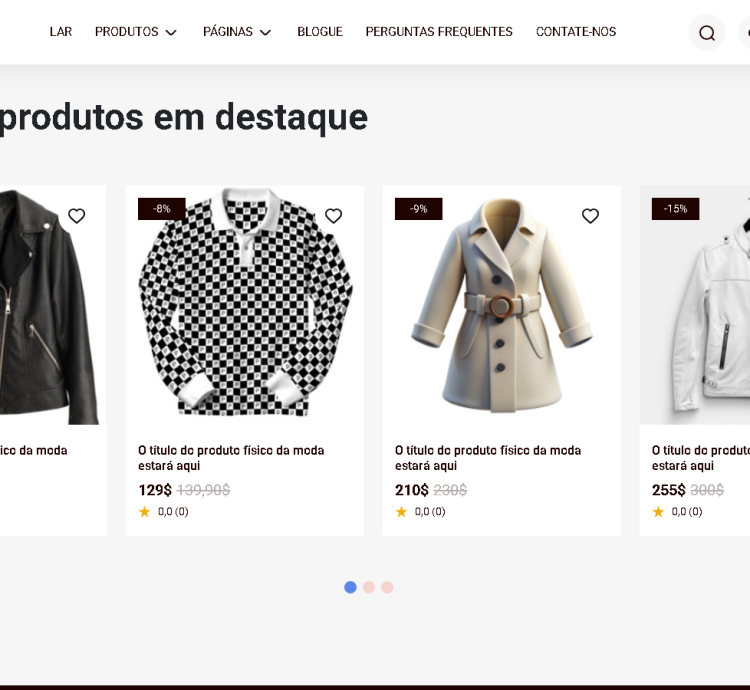
Task: Go to third carousel slide dot
Action: (x=387, y=587)
